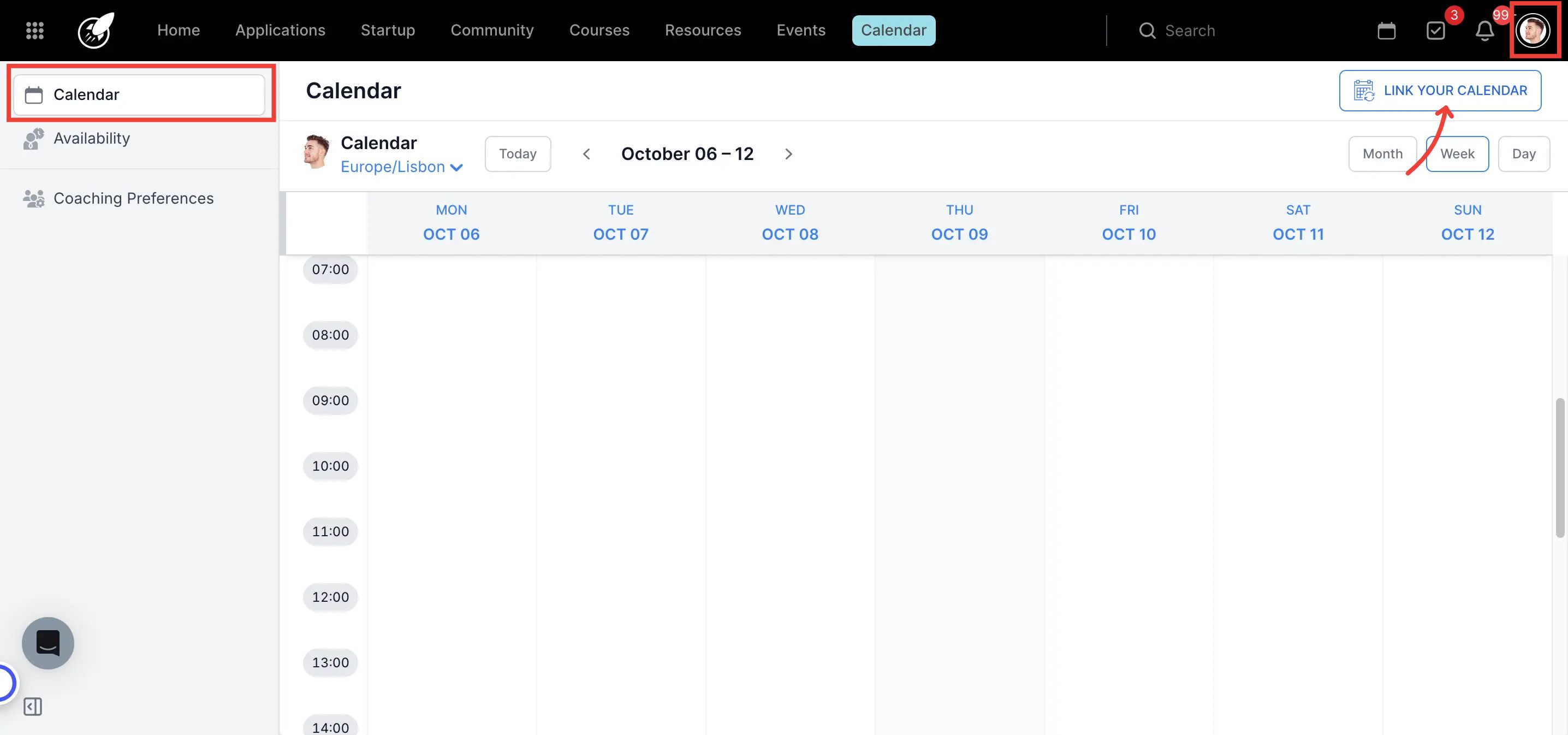The width and height of the screenshot is (1568, 735).
Task: Click the rocket logo
Action: tap(95, 31)
